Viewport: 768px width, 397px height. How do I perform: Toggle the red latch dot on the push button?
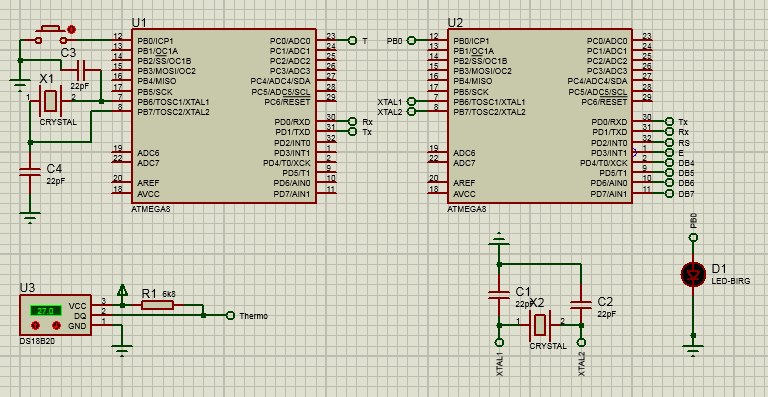pyautogui.click(x=72, y=29)
